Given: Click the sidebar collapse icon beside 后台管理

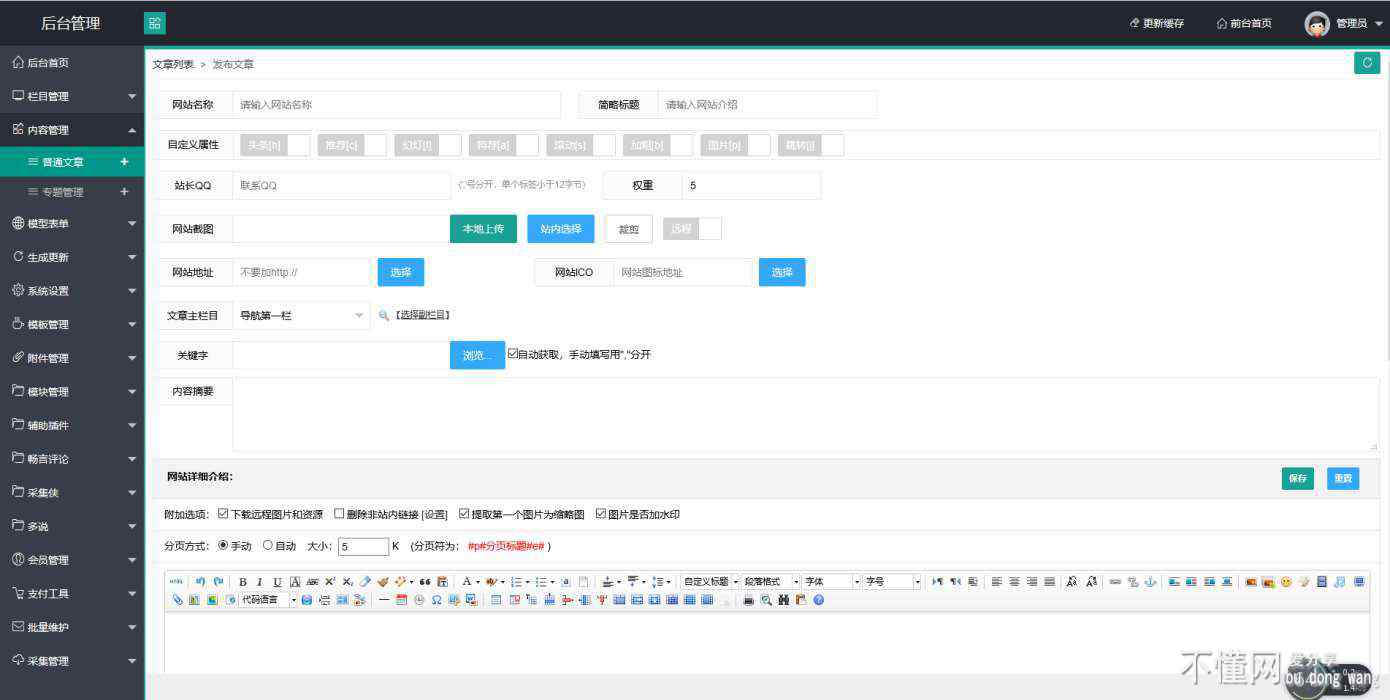Looking at the screenshot, I should [x=155, y=23].
